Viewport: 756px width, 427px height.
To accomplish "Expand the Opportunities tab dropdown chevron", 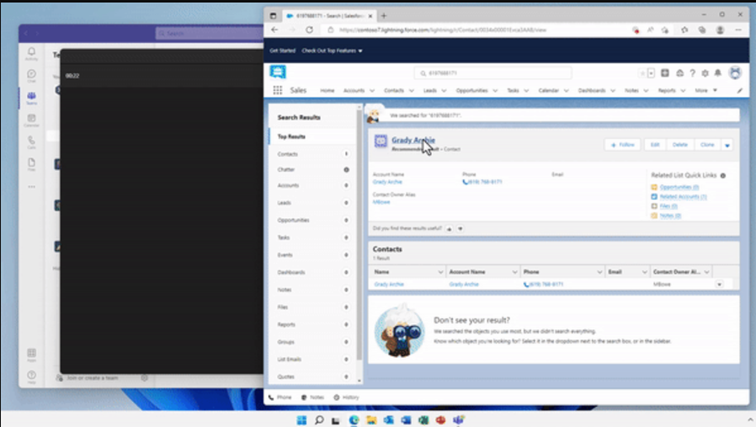I will (495, 91).
